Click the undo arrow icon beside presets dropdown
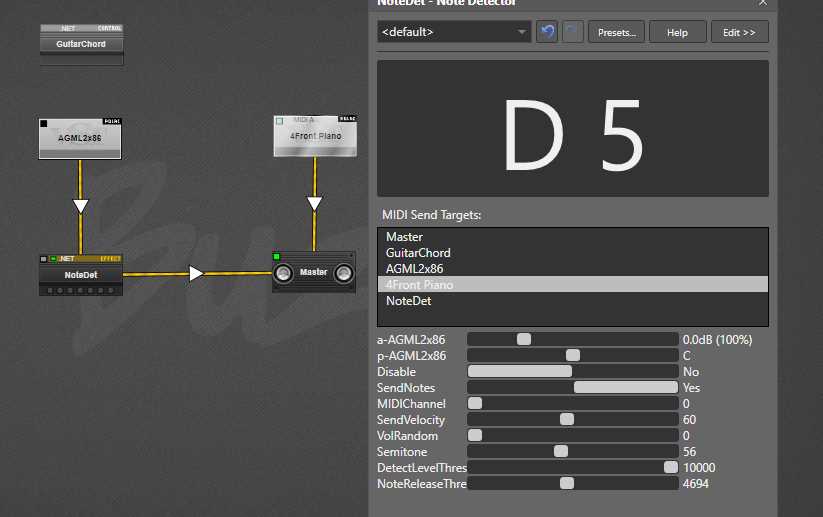This screenshot has width=823, height=517. click(547, 32)
